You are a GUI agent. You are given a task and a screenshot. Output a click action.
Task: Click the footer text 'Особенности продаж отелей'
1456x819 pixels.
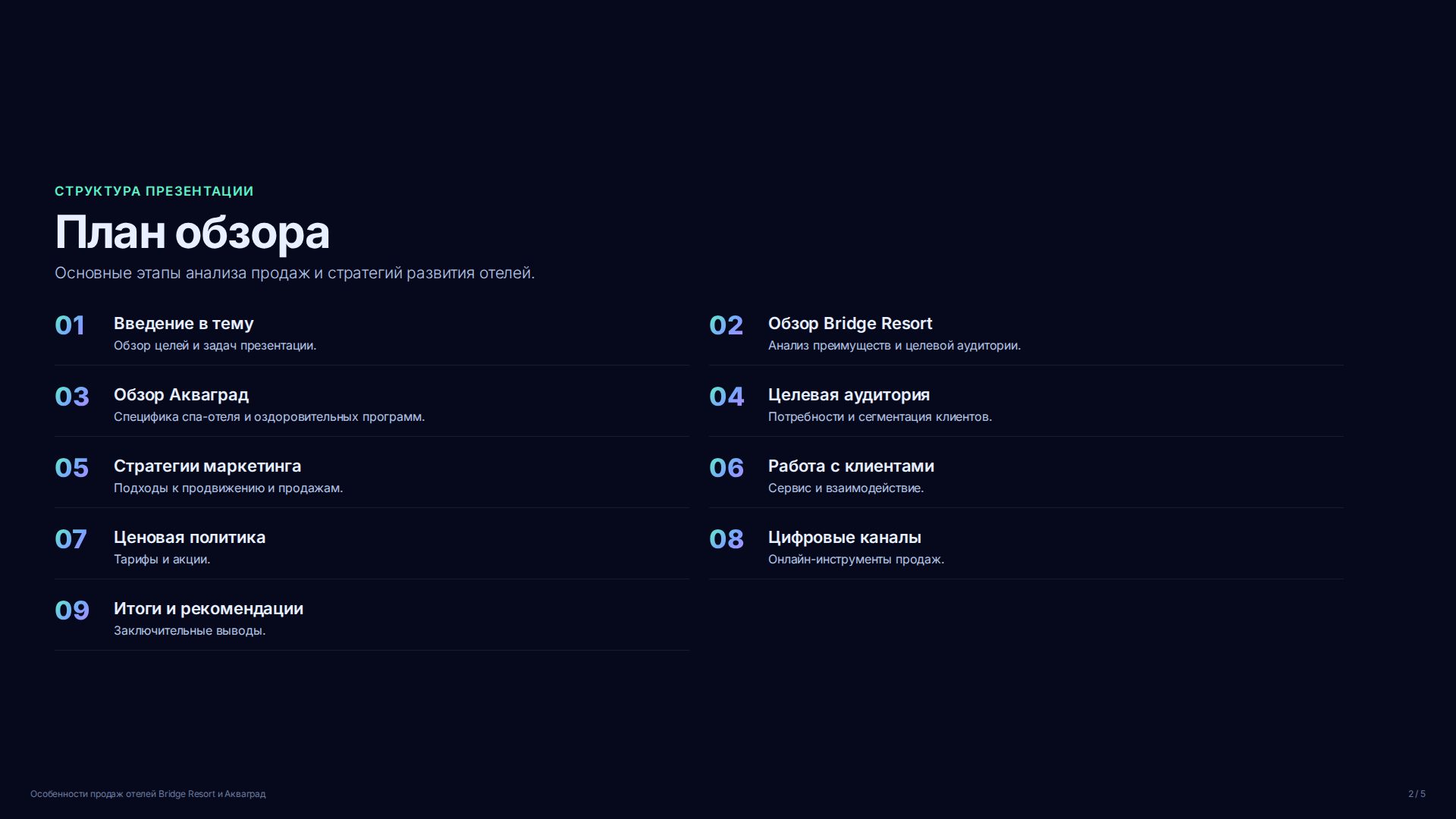point(93,794)
